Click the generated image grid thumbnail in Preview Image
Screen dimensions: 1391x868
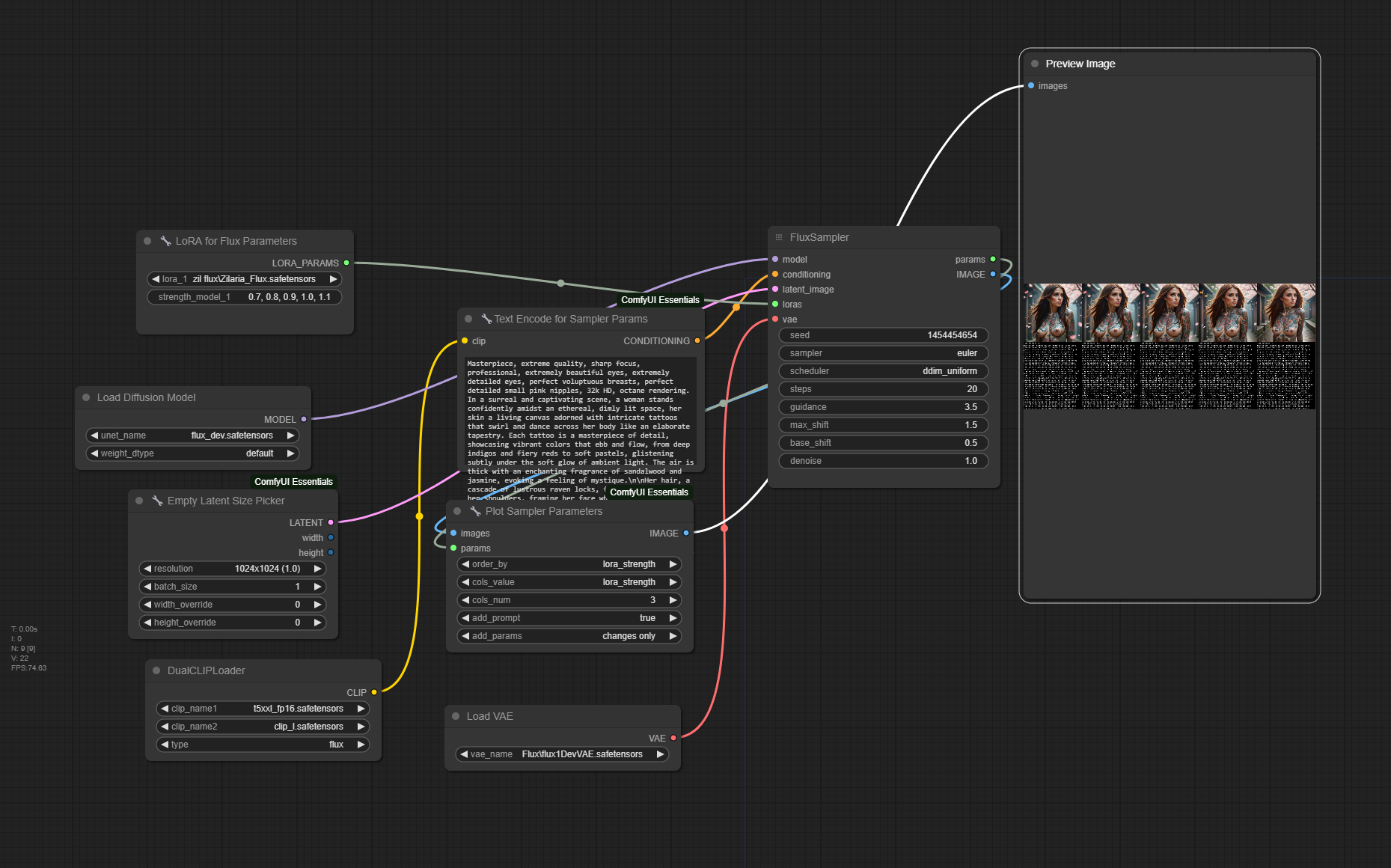tap(1169, 346)
